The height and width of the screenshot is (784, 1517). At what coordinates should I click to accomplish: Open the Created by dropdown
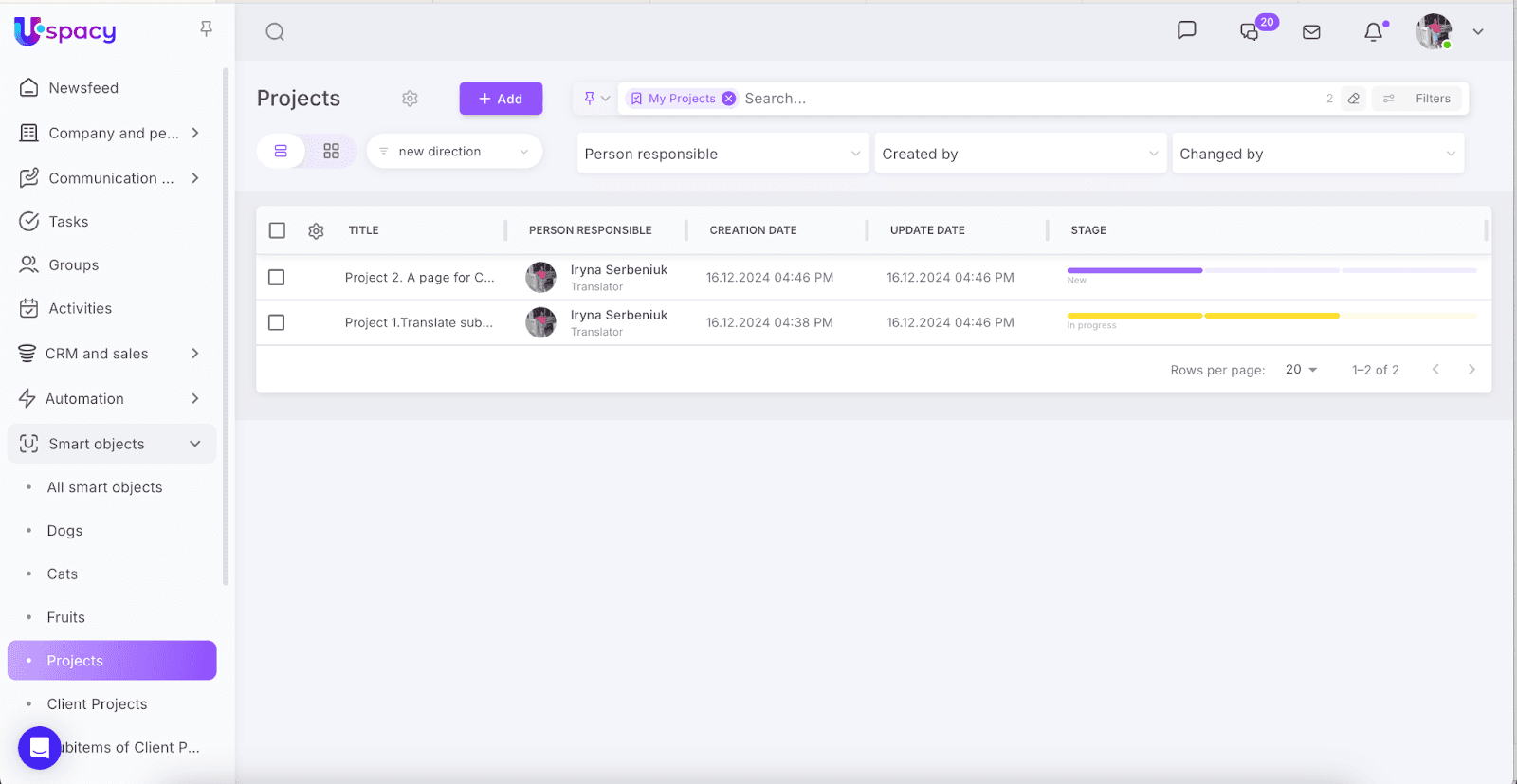[x=1019, y=154]
